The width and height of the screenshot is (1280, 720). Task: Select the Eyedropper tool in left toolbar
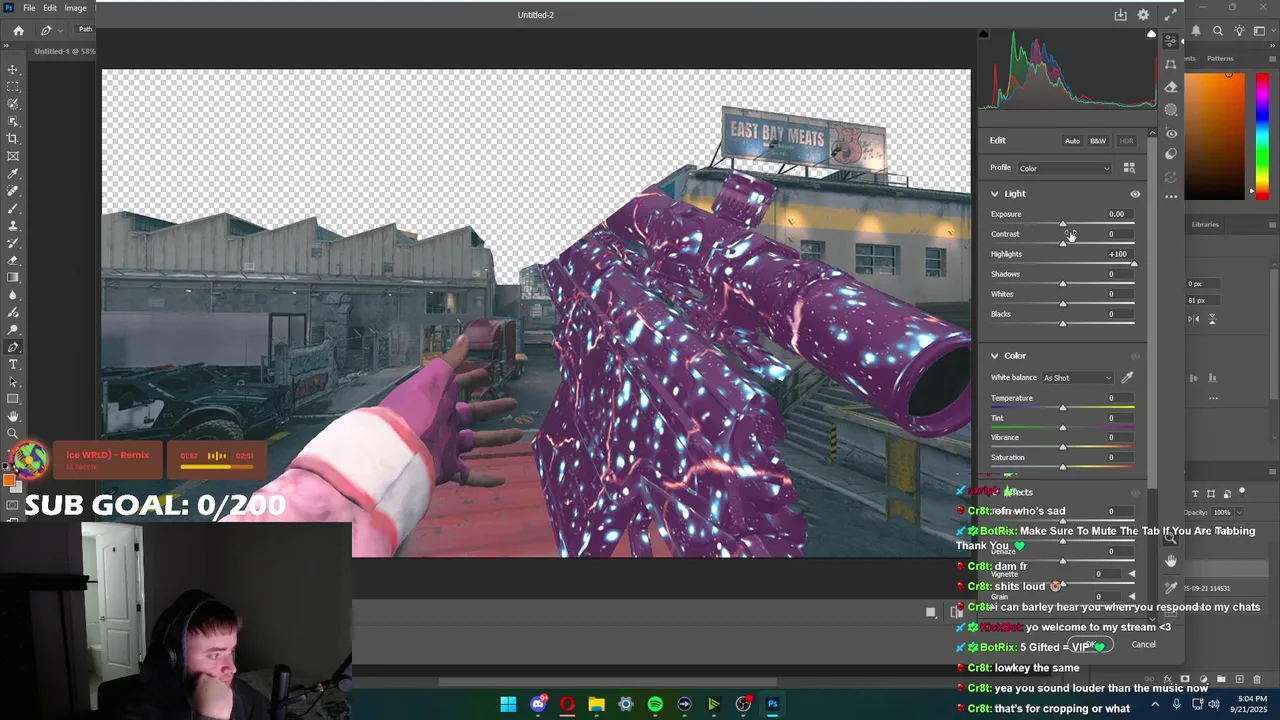(x=13, y=174)
